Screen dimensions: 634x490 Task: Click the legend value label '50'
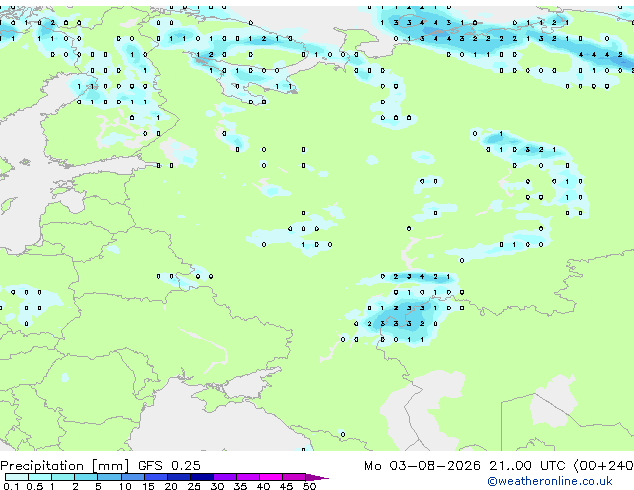(310, 486)
